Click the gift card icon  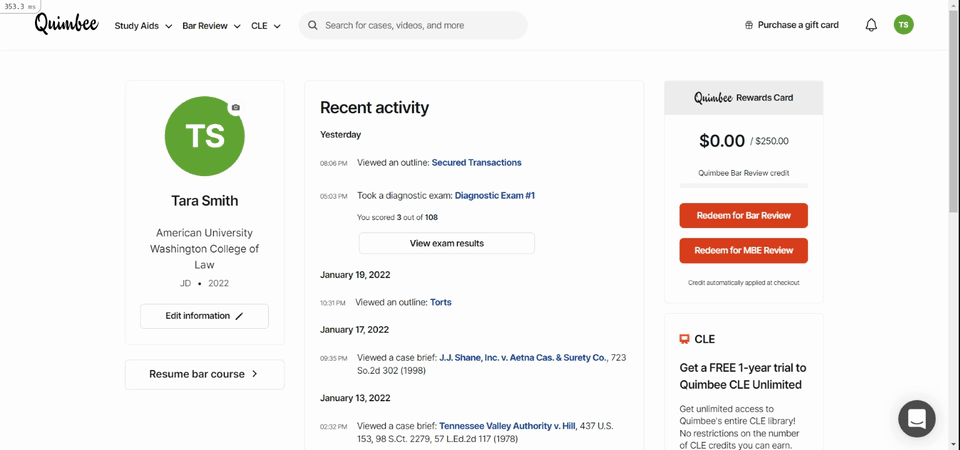(748, 26)
